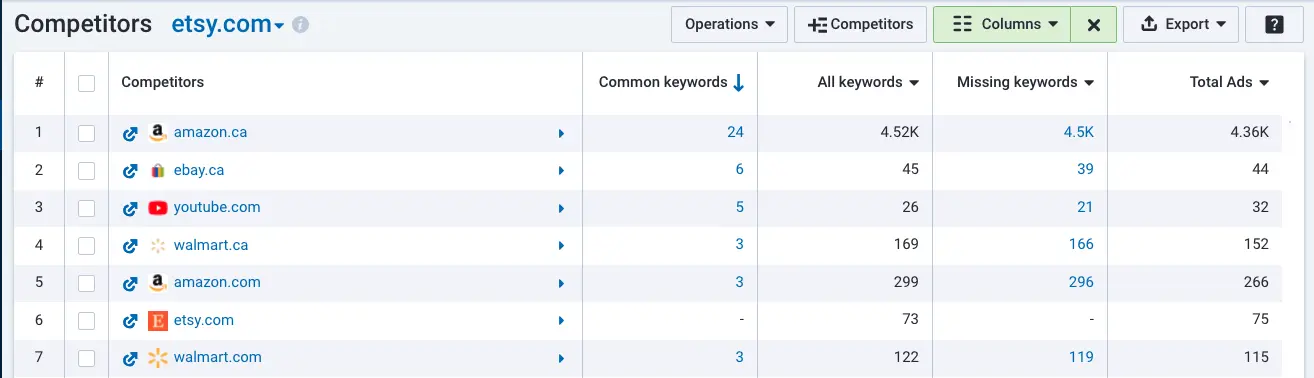Open the help question mark button
This screenshot has width=1314, height=378.
[x=1274, y=24]
